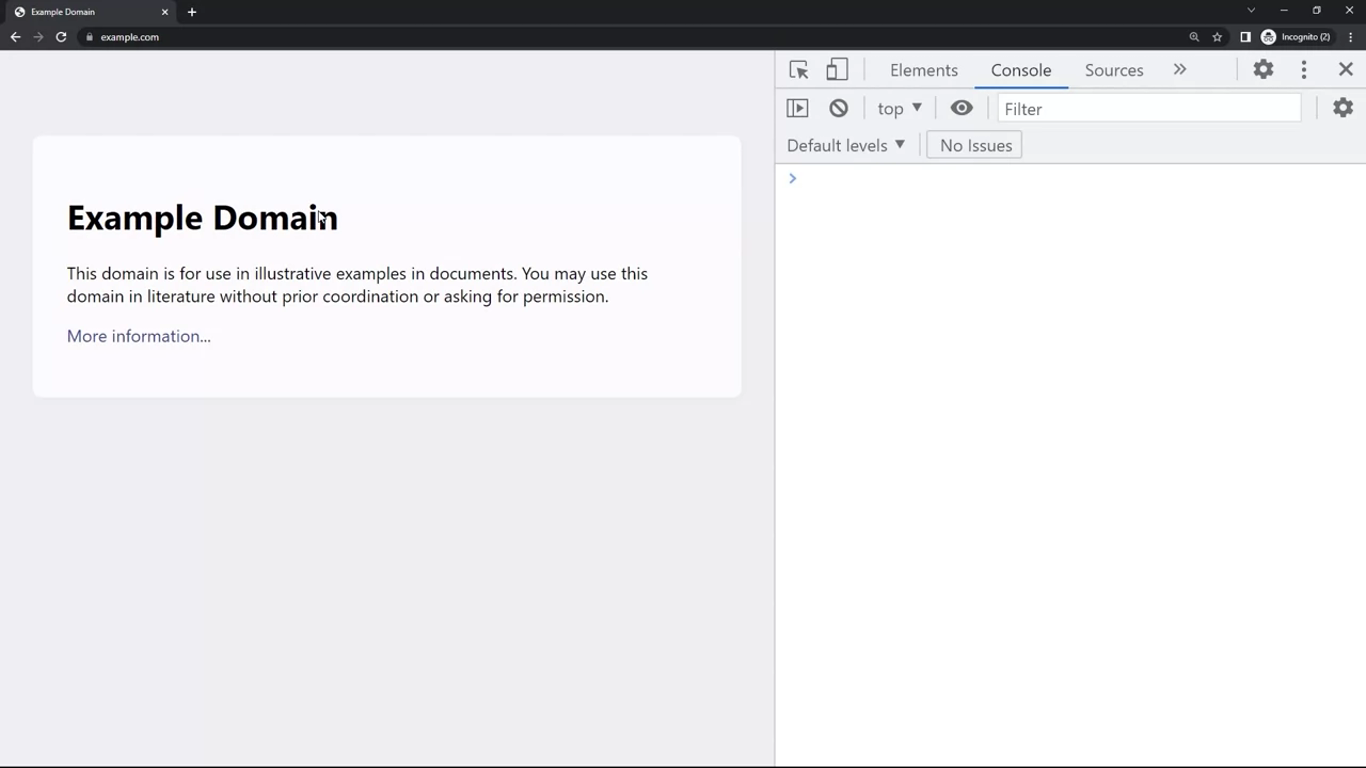Open the browser zoom indicator
The image size is (1366, 768).
click(x=1194, y=37)
